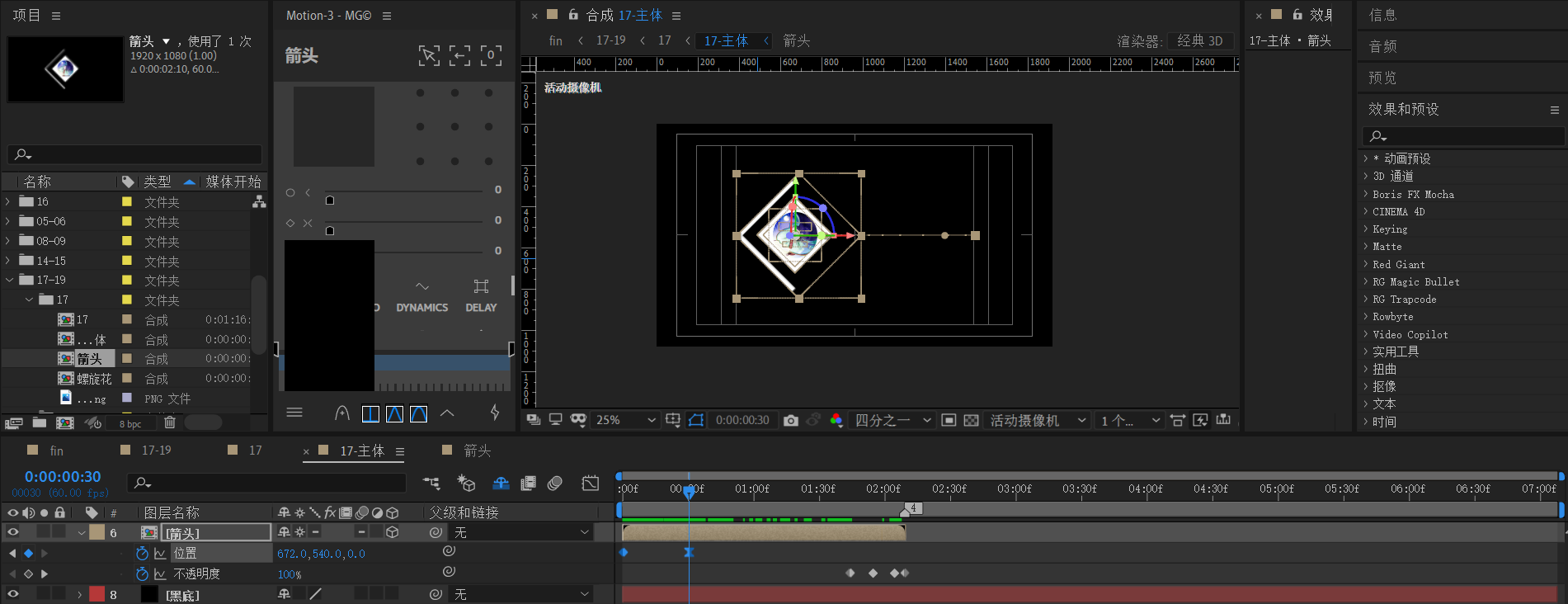Open the 25% magnification dropdown
Image resolution: width=1568 pixels, height=604 pixels.
(x=625, y=420)
